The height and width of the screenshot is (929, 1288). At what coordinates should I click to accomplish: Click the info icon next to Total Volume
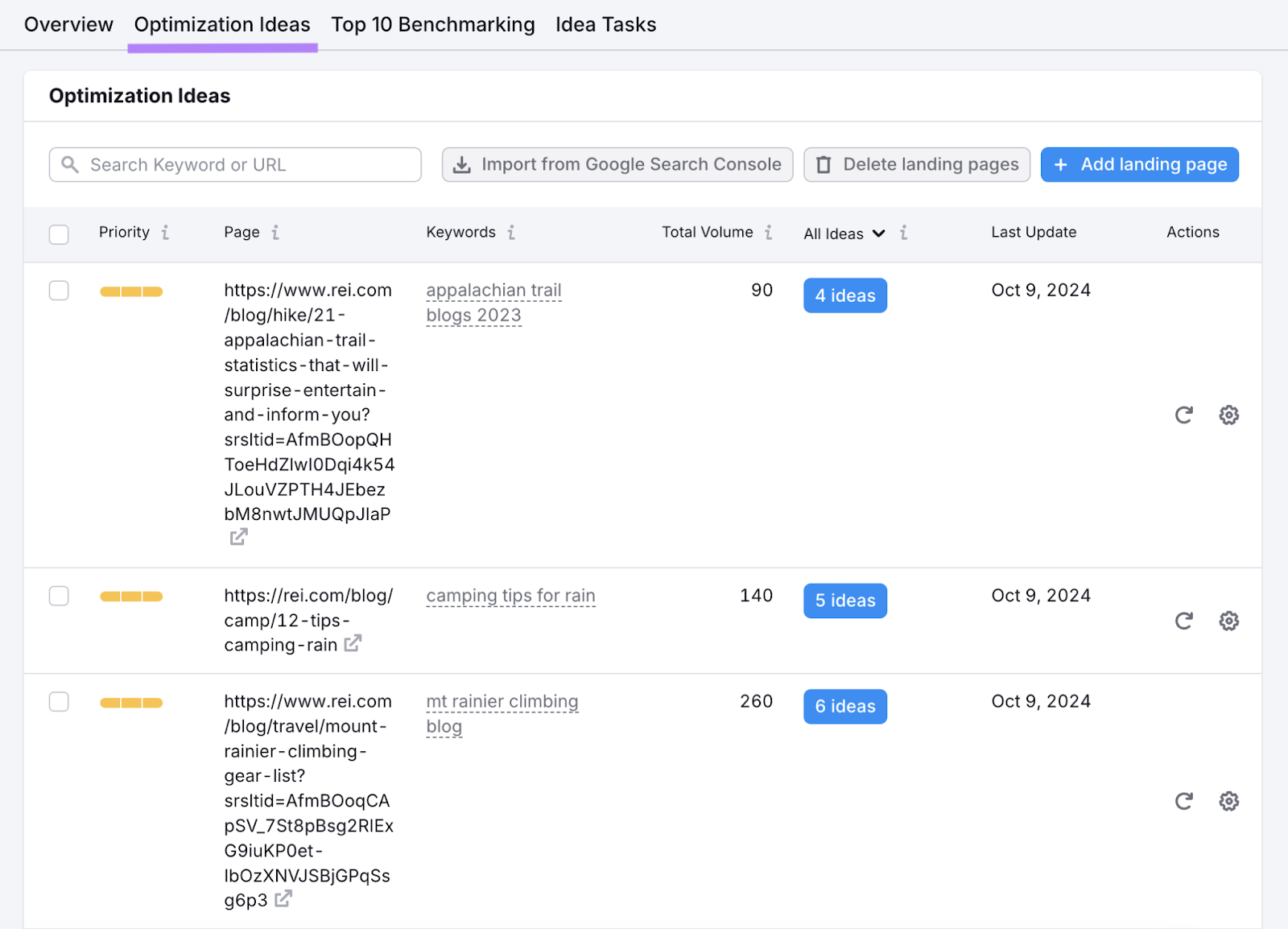coord(770,233)
